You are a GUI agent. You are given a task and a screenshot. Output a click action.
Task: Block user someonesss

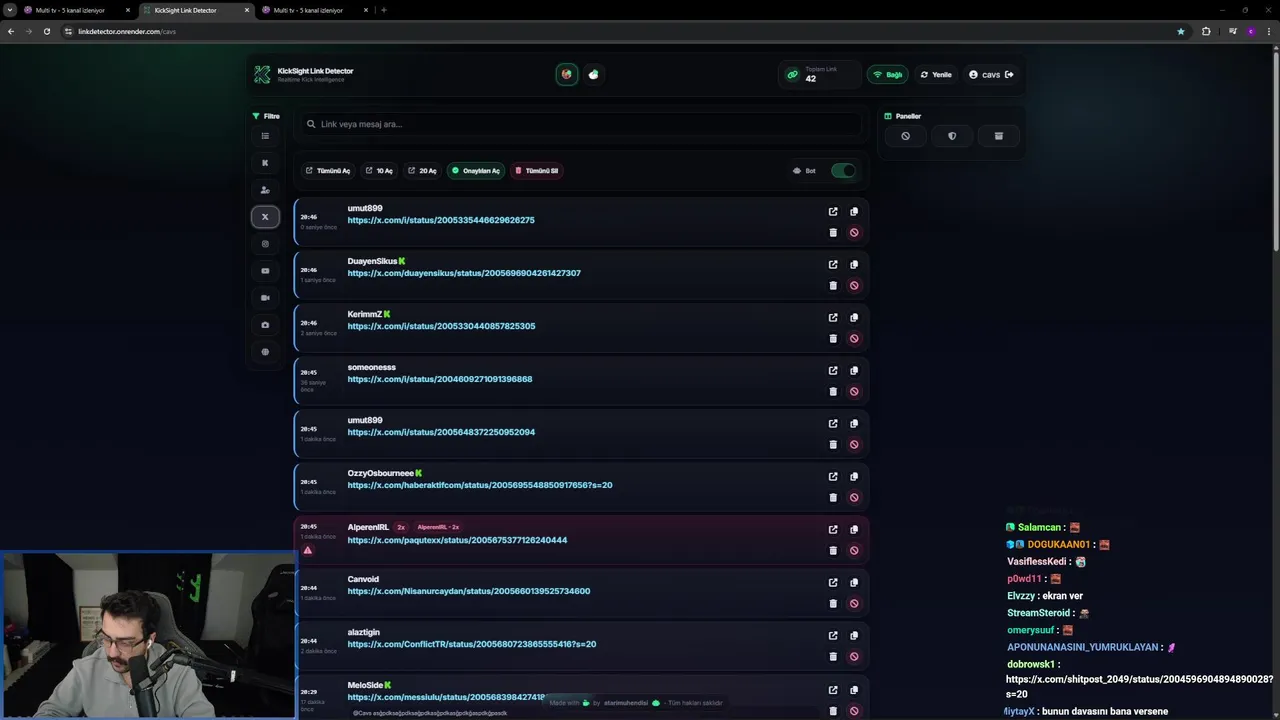[854, 392]
